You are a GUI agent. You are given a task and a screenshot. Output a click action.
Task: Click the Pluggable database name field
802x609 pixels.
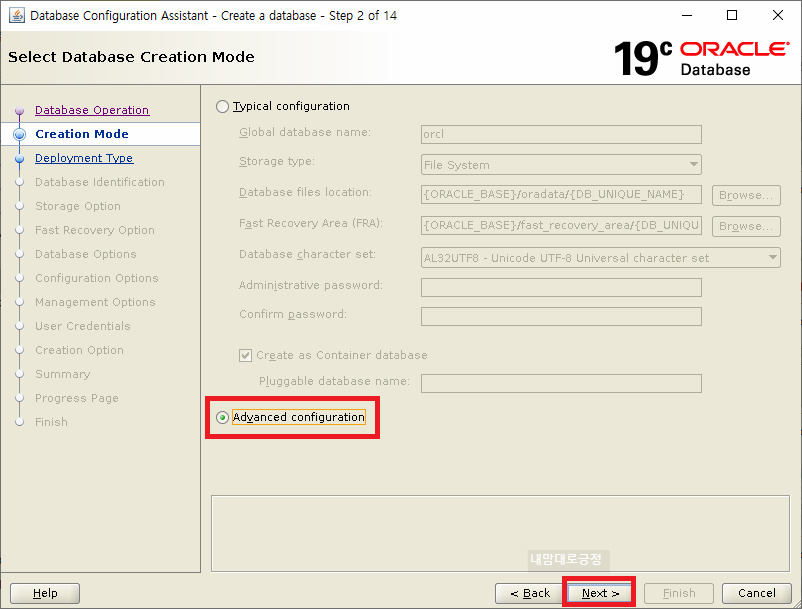coord(561,384)
